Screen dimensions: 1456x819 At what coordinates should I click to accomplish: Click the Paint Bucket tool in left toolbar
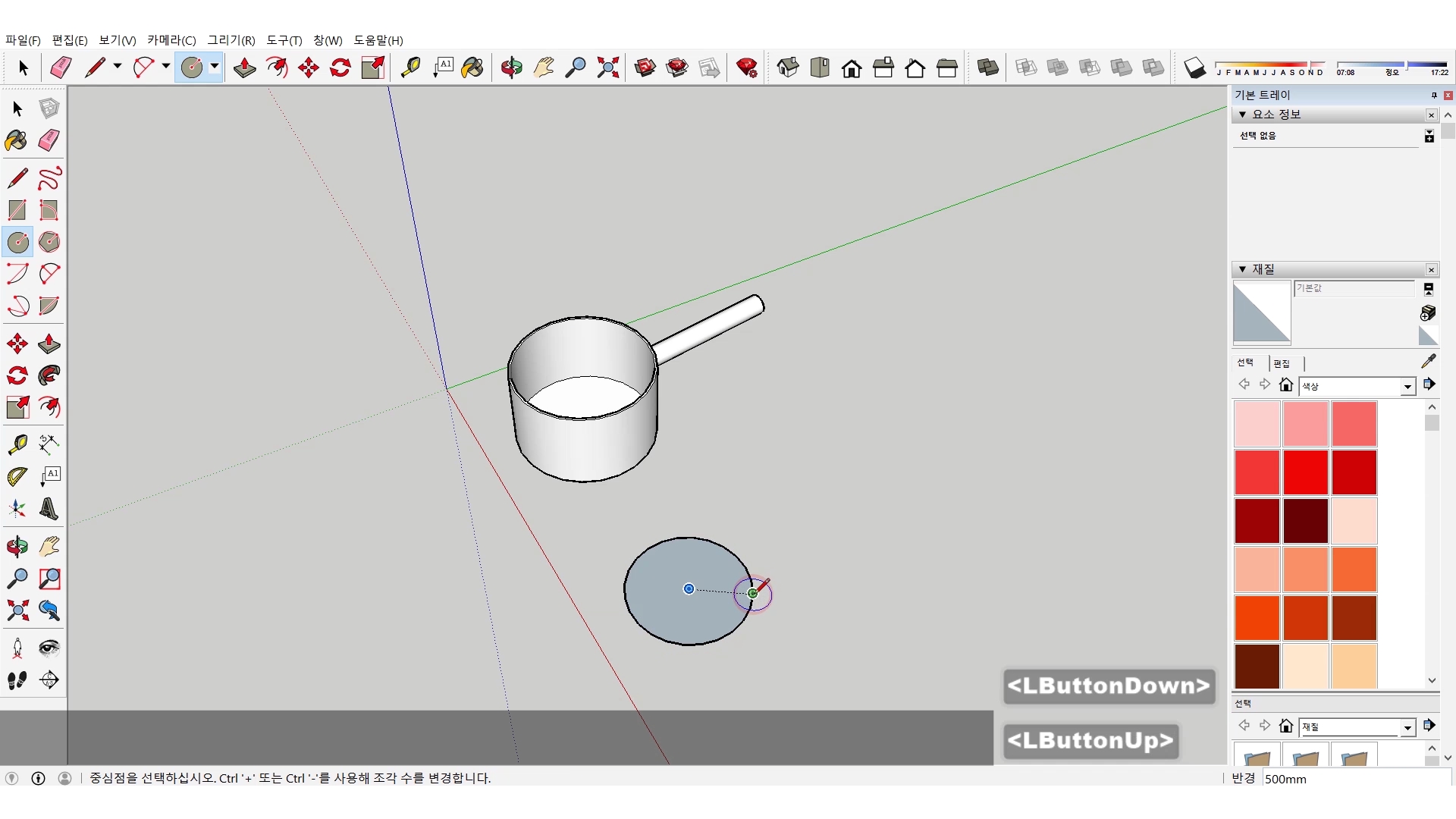pyautogui.click(x=16, y=141)
